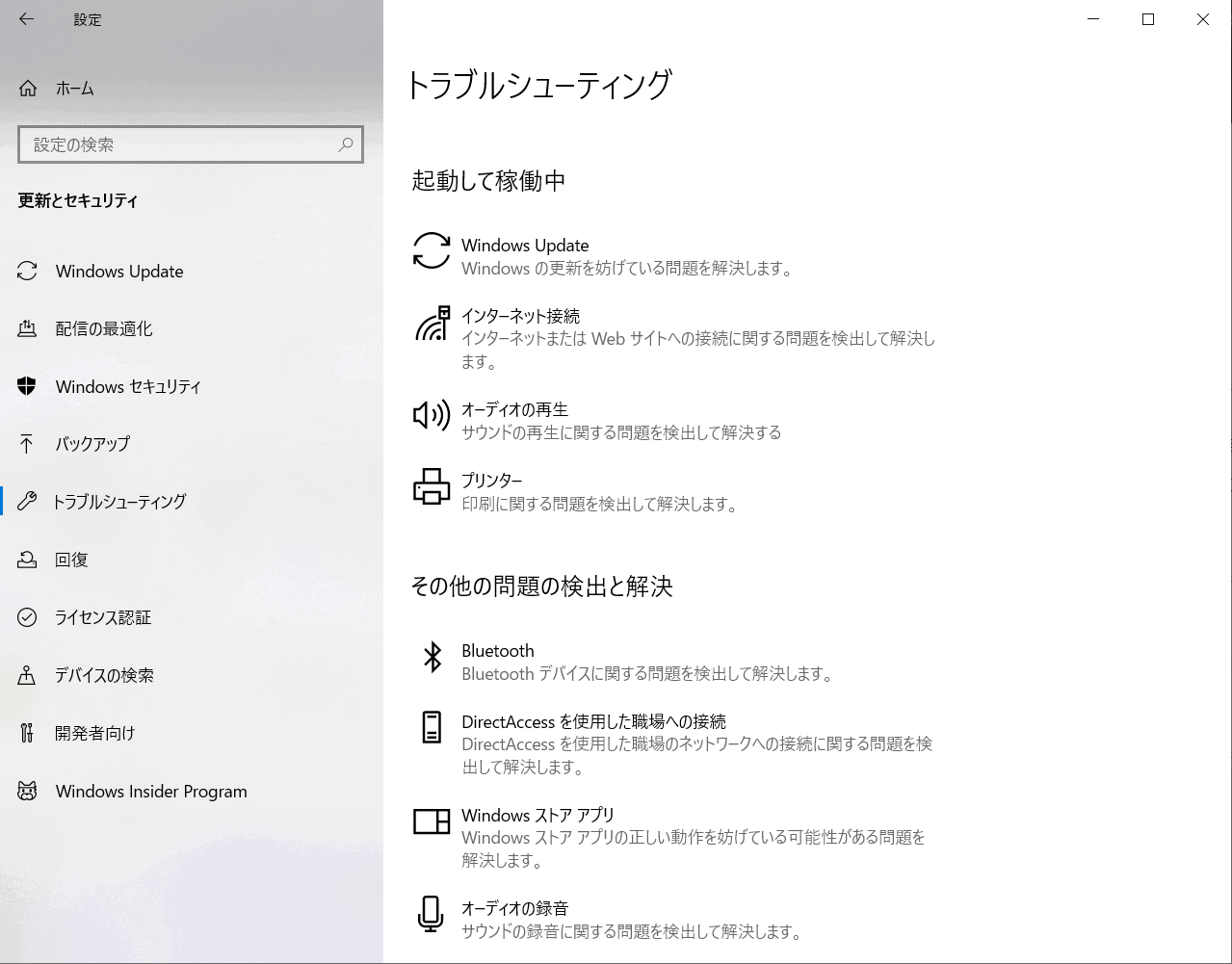
Task: Click the 回復 recovery icon
Action: [27, 560]
